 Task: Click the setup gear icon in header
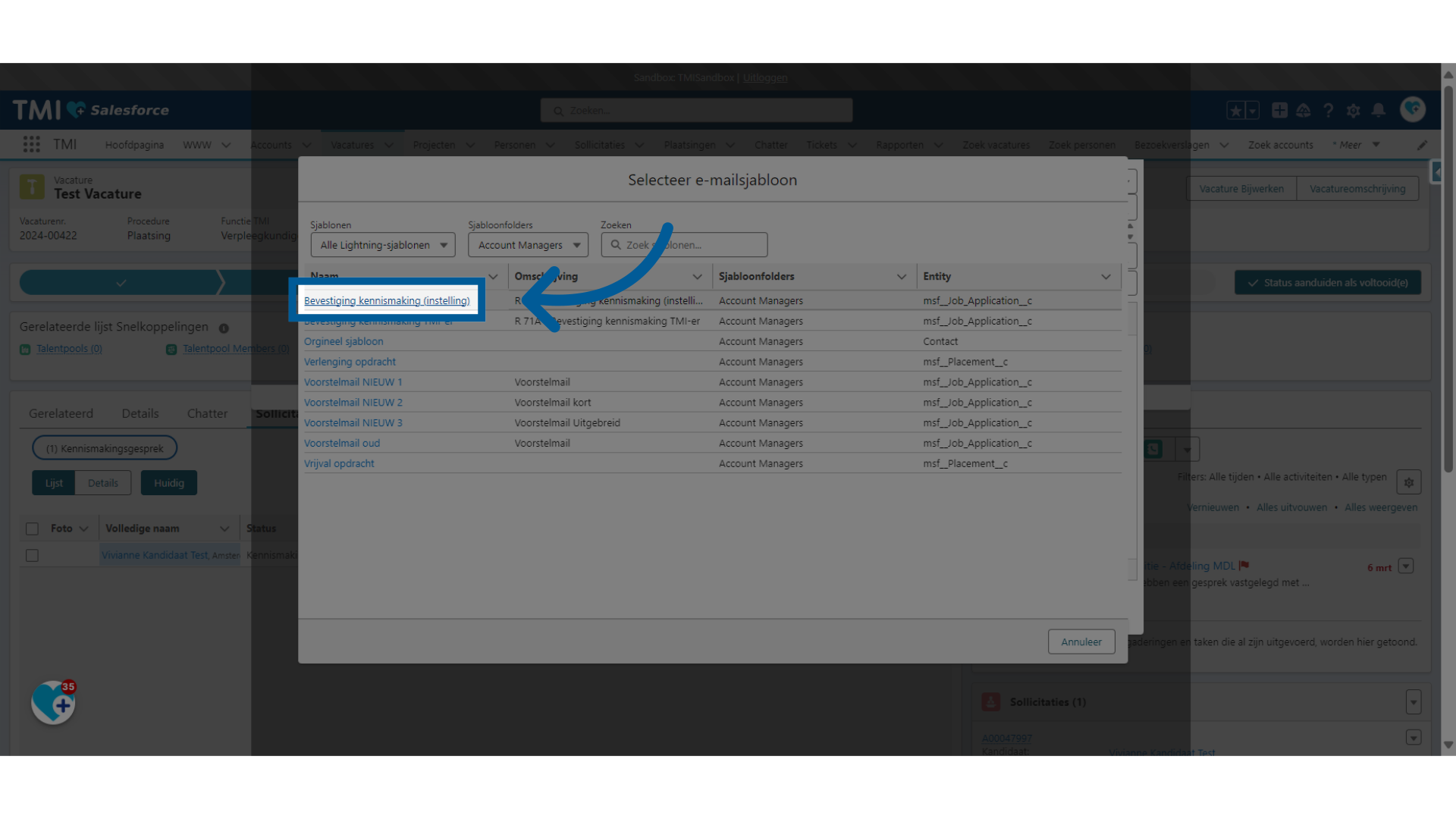(x=1353, y=110)
